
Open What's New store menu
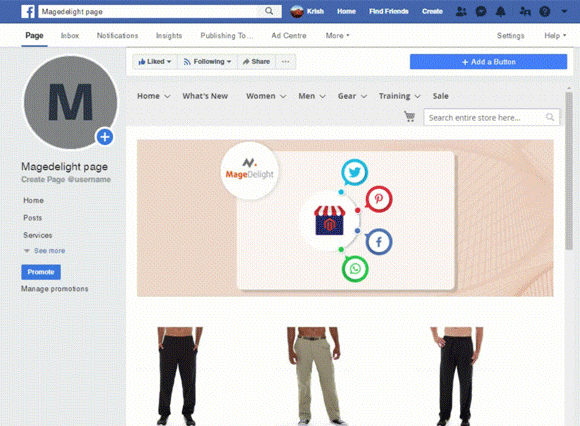[205, 96]
